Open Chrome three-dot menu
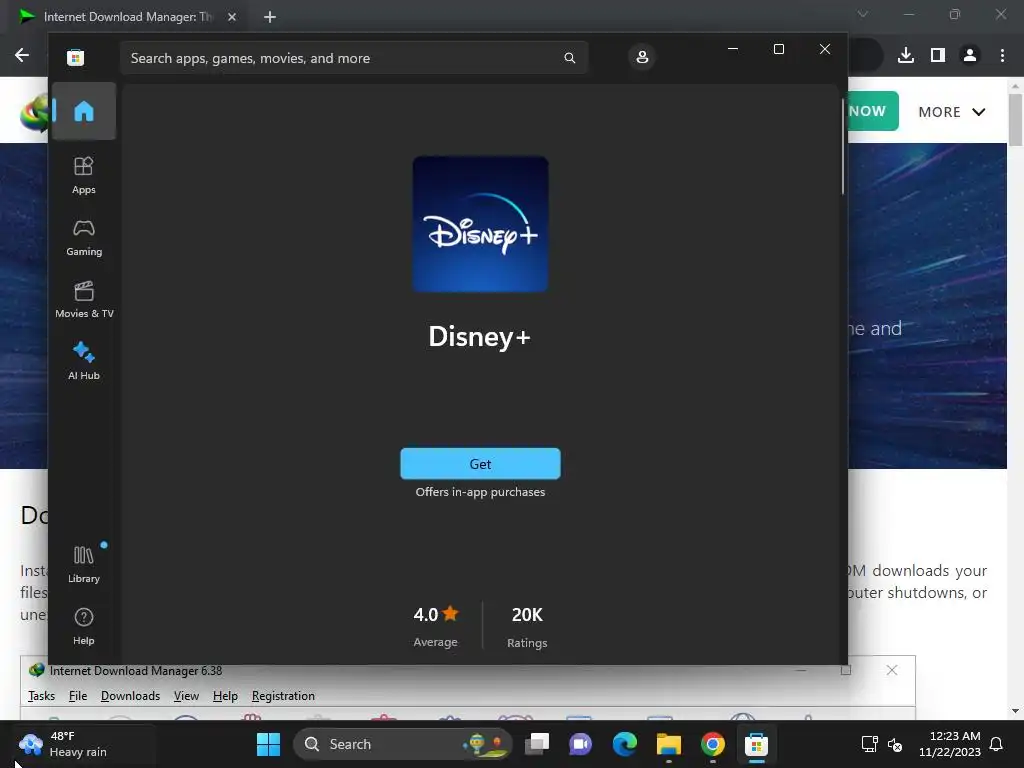 point(1002,55)
